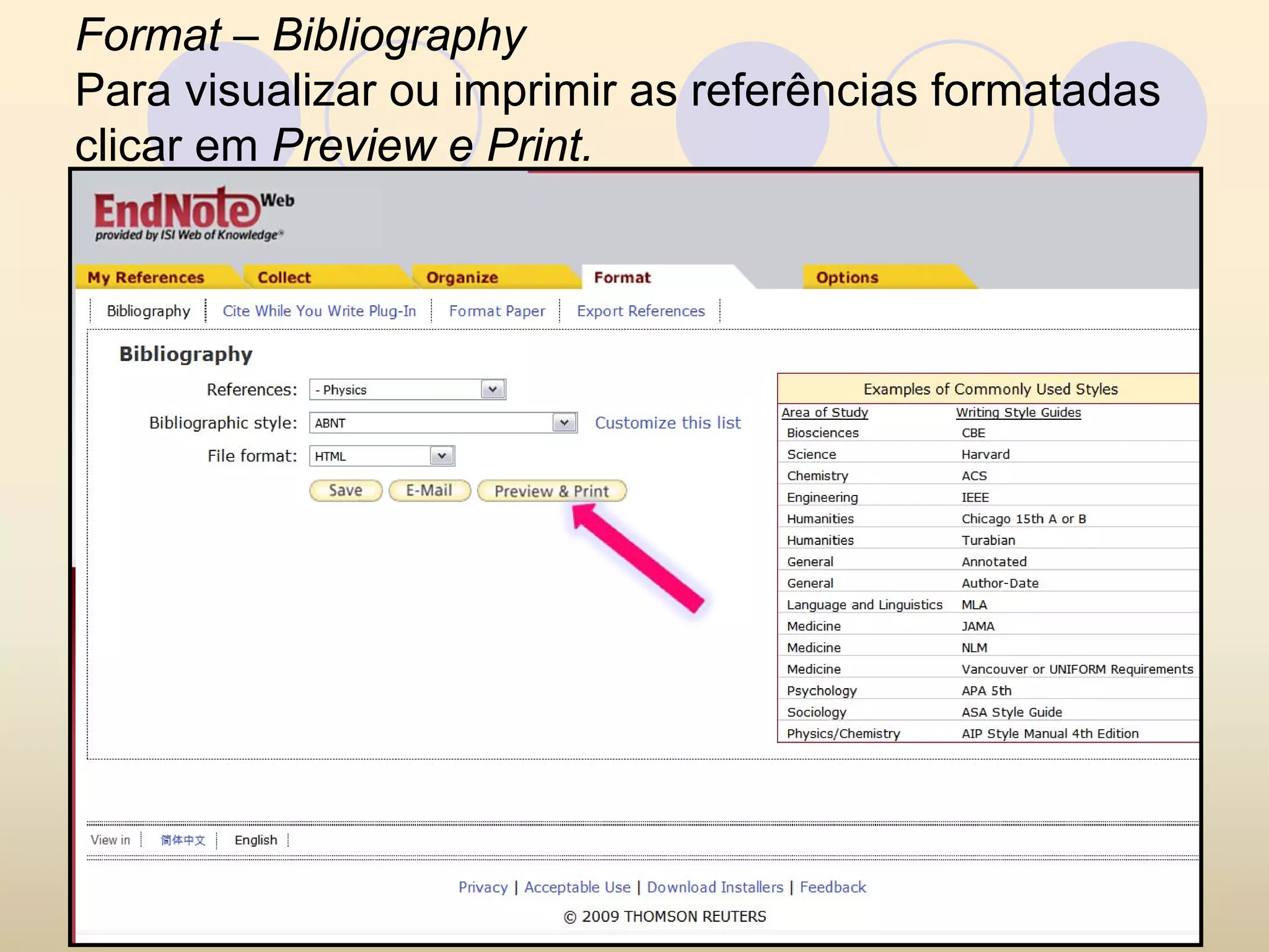Open the Format Paper link

pos(497,311)
